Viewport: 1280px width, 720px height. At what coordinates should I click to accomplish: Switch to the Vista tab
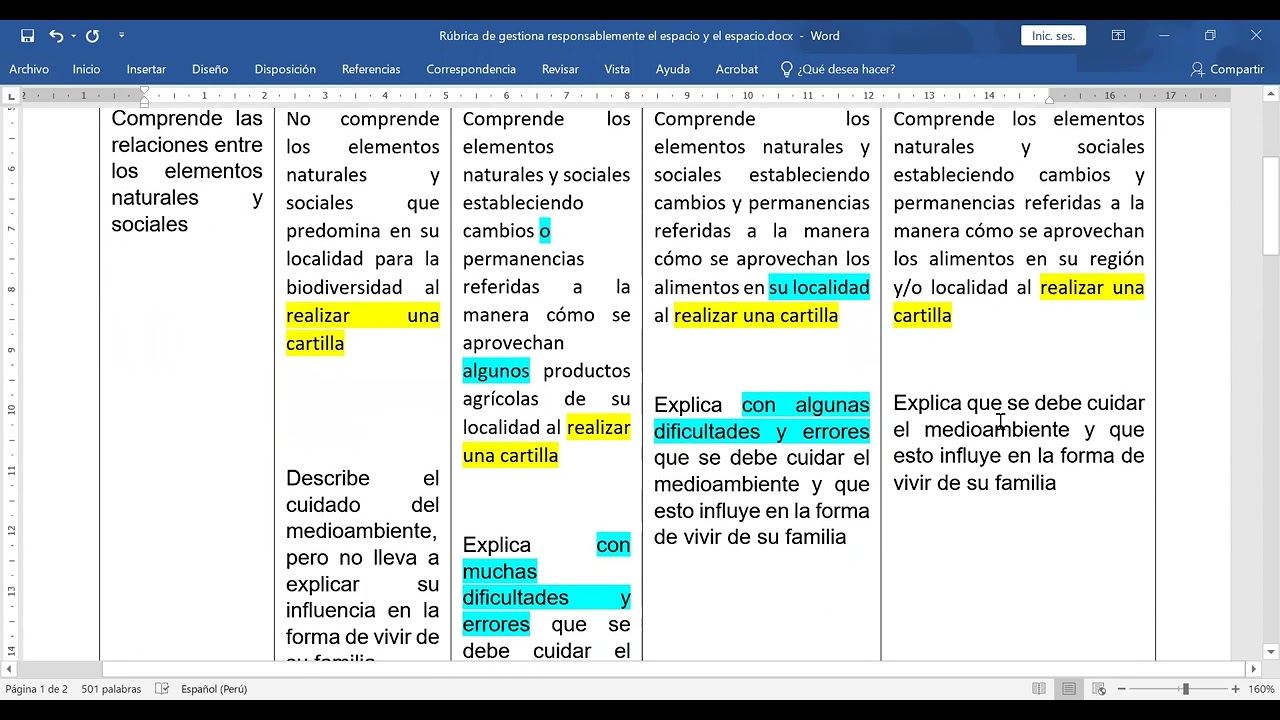point(617,69)
